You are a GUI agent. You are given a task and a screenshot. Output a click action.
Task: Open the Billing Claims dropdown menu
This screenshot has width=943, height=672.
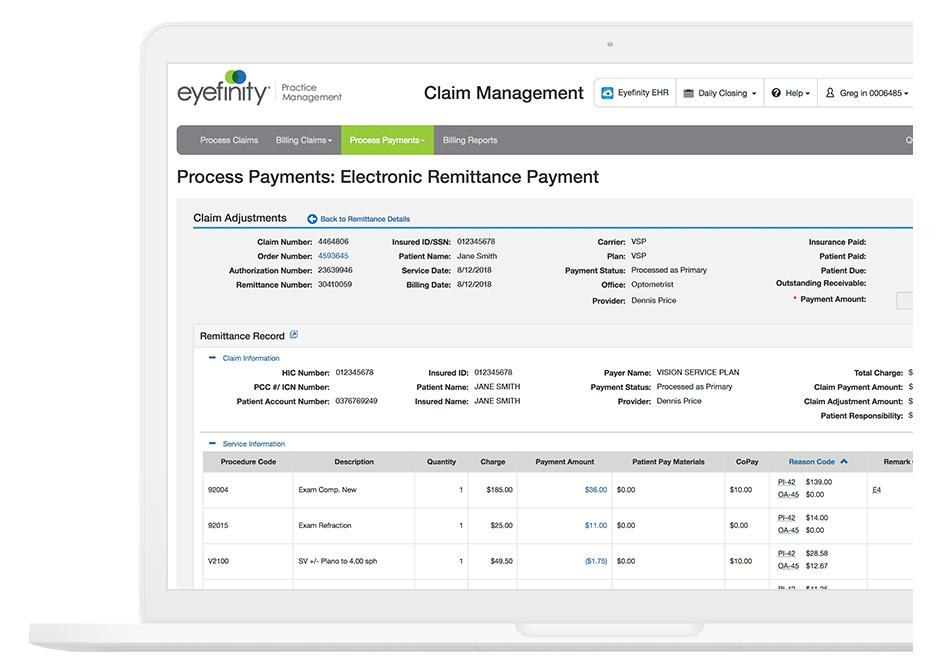(x=304, y=140)
